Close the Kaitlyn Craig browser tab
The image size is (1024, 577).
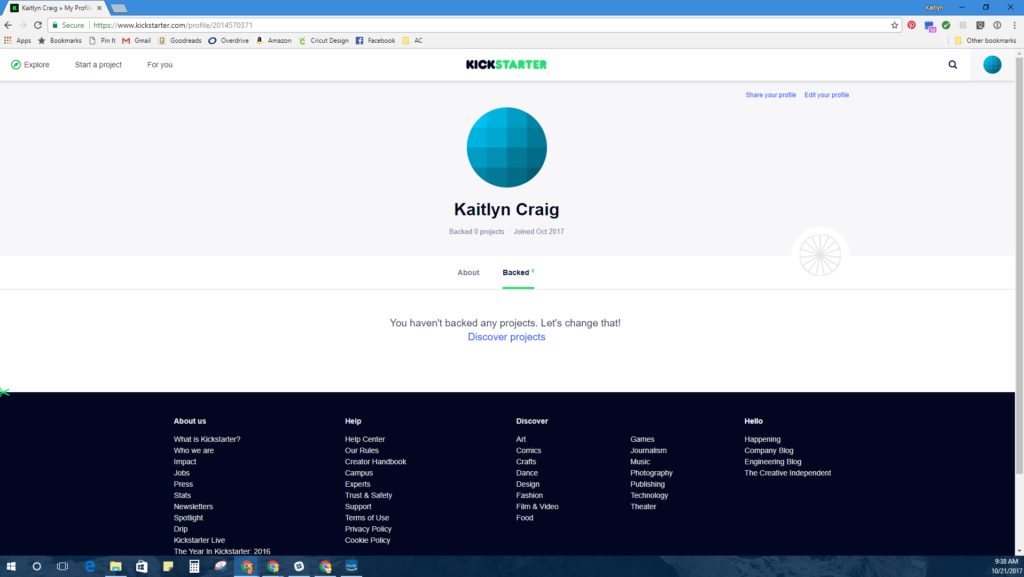click(x=99, y=8)
